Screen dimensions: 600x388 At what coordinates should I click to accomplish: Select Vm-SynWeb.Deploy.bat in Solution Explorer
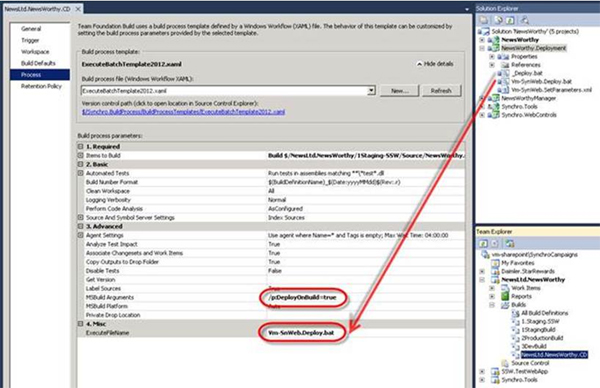(541, 82)
